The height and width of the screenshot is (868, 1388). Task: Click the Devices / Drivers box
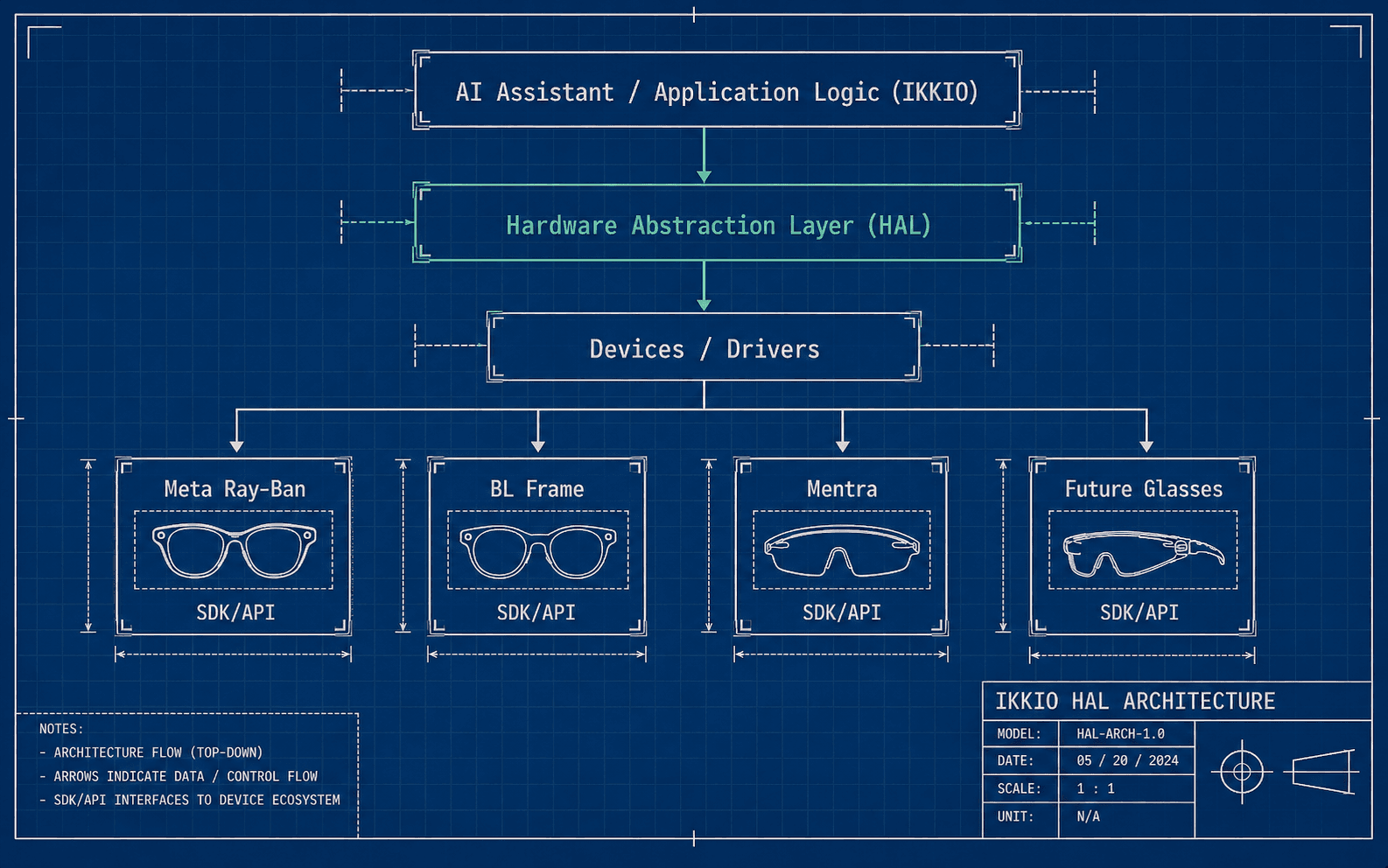(704, 347)
